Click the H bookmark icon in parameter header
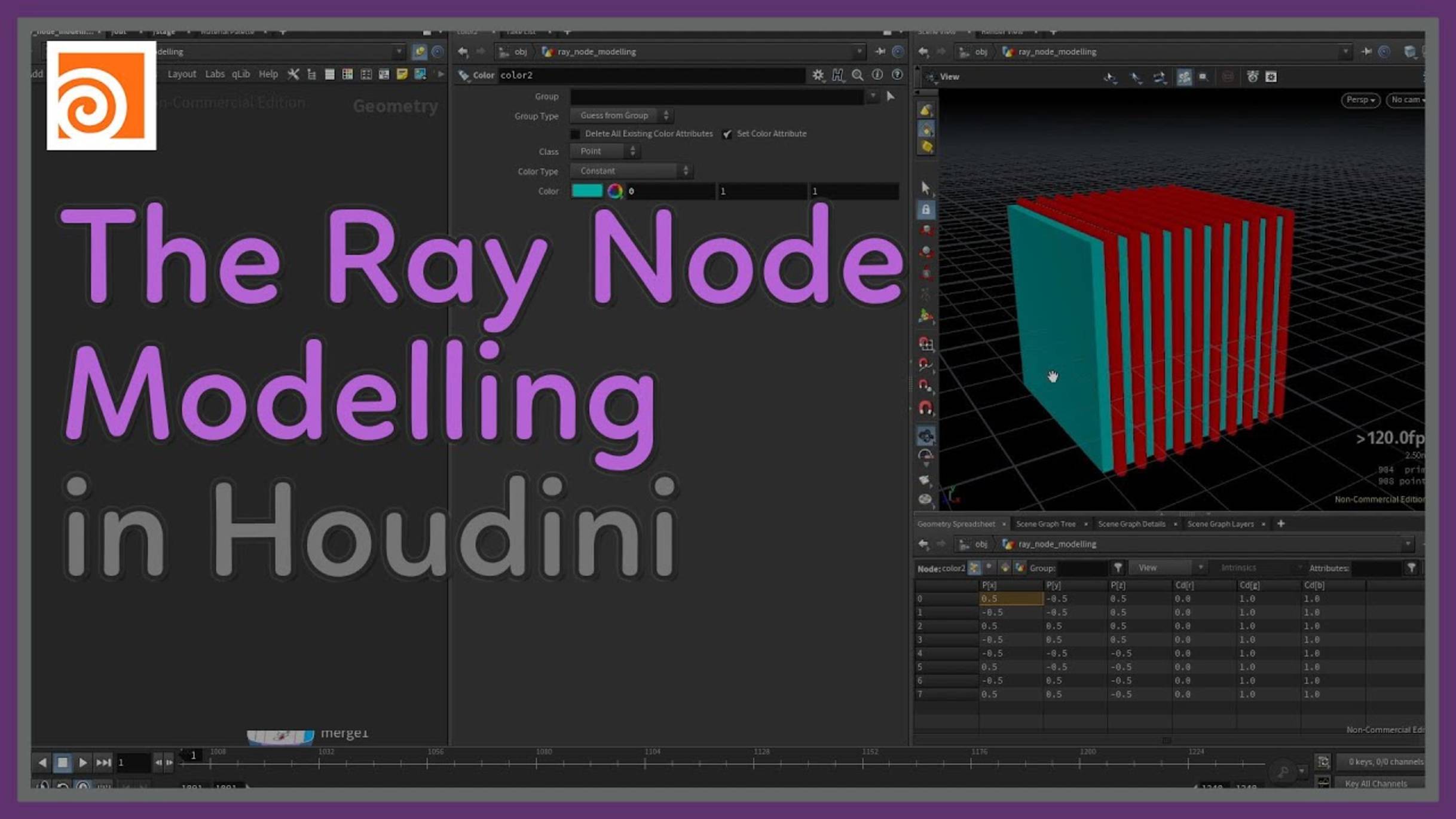This screenshot has width=1456, height=819. pyautogui.click(x=838, y=75)
